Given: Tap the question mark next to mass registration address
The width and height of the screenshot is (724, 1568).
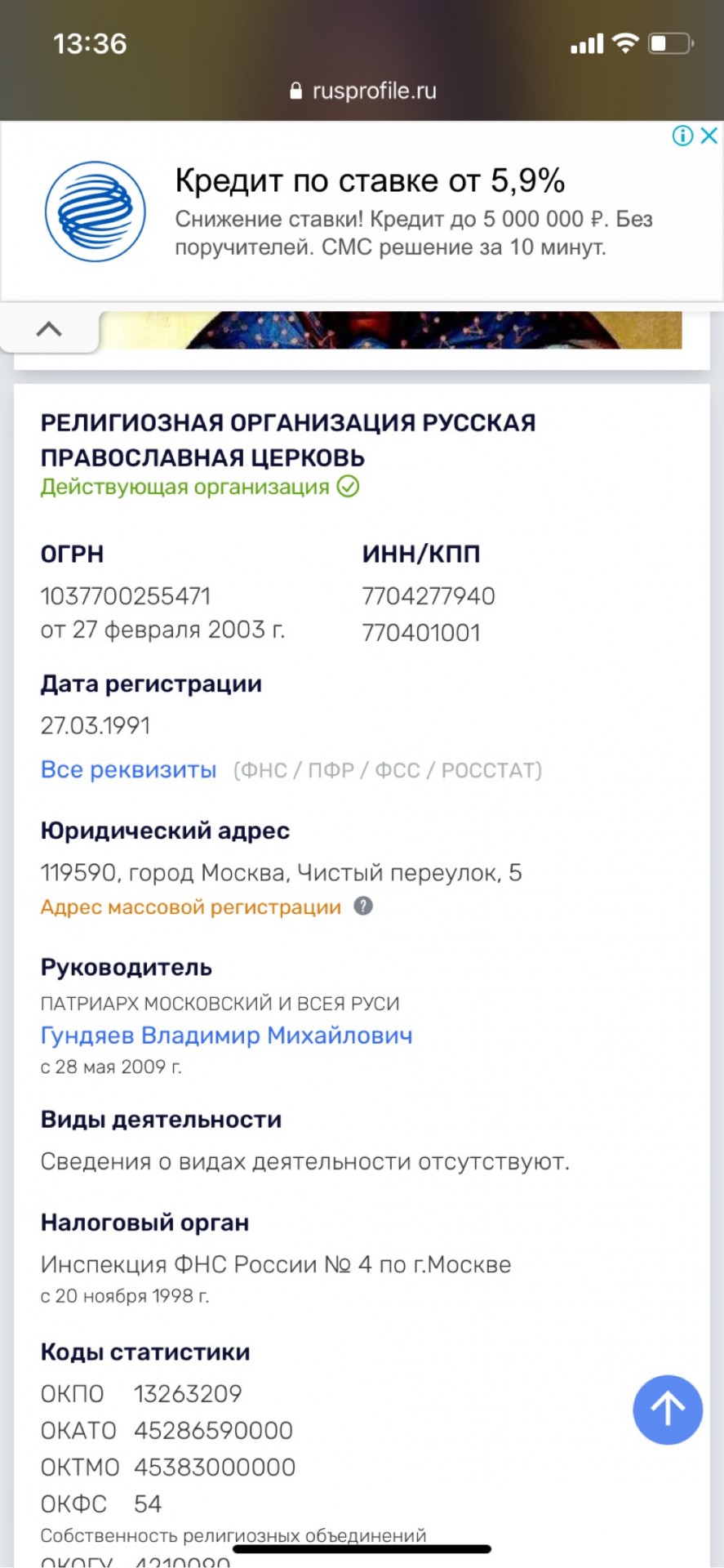Looking at the screenshot, I should point(363,906).
